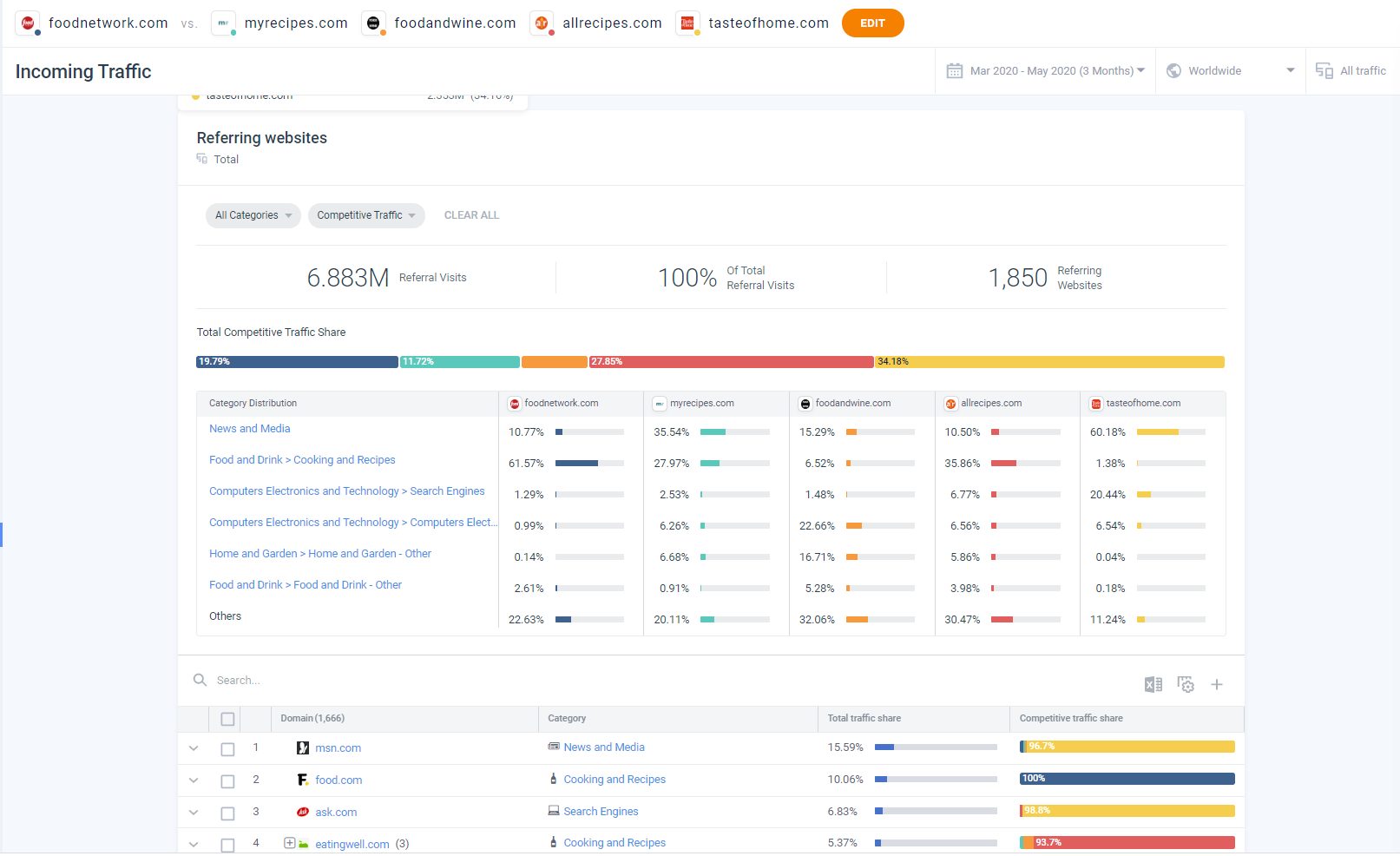Click the food.com site favicon
The image size is (1400, 856).
point(303,780)
